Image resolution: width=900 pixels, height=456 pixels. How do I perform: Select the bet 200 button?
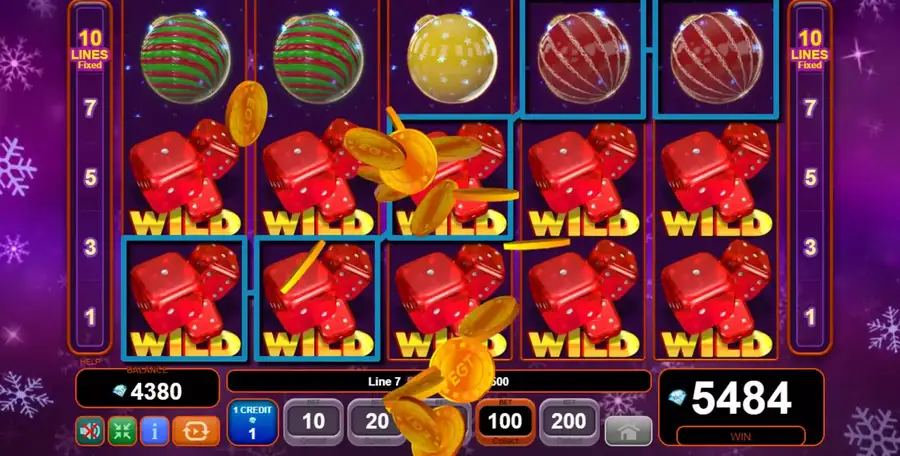[x=569, y=422]
